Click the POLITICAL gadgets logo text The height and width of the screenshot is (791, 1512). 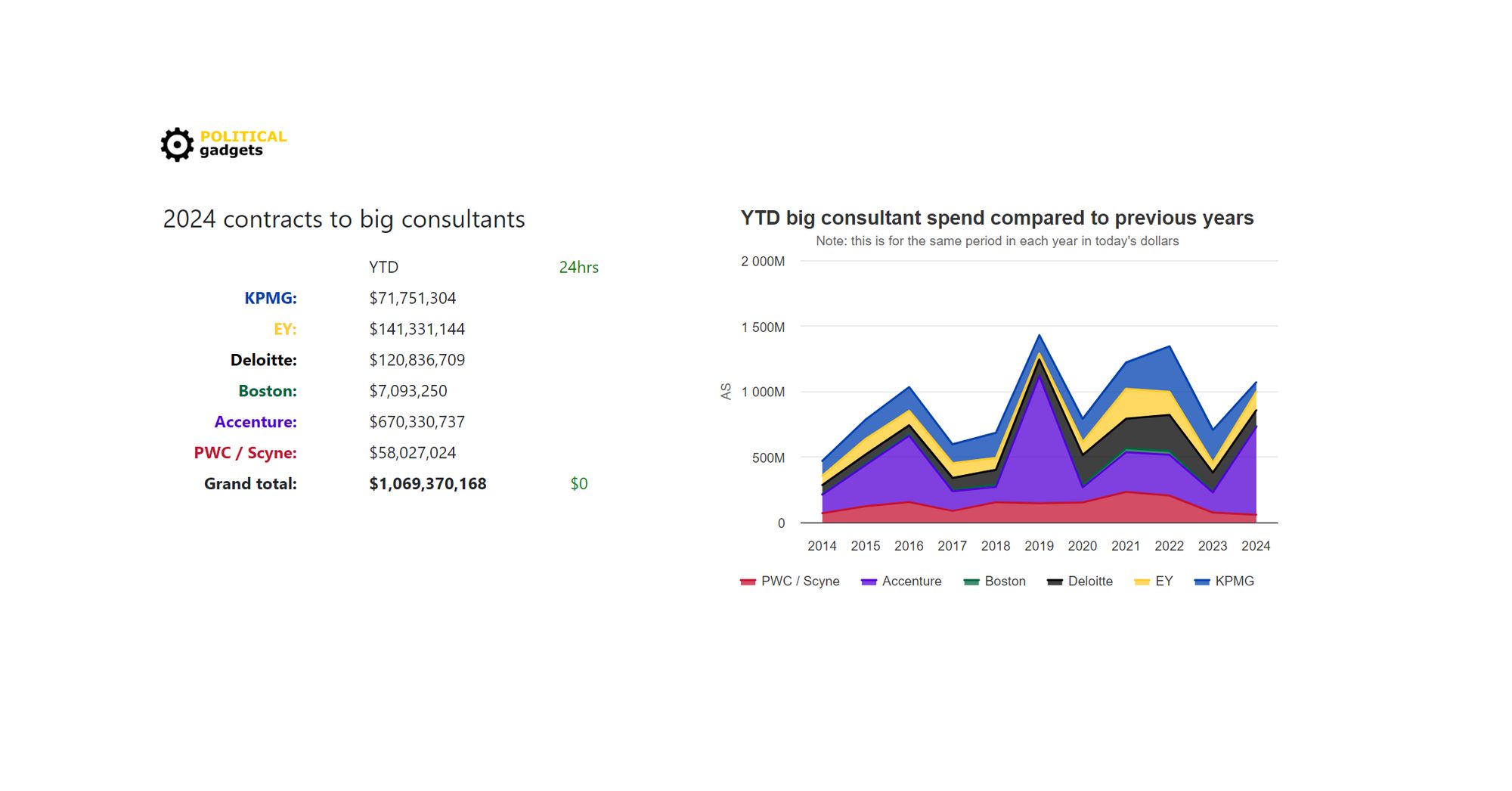click(243, 143)
